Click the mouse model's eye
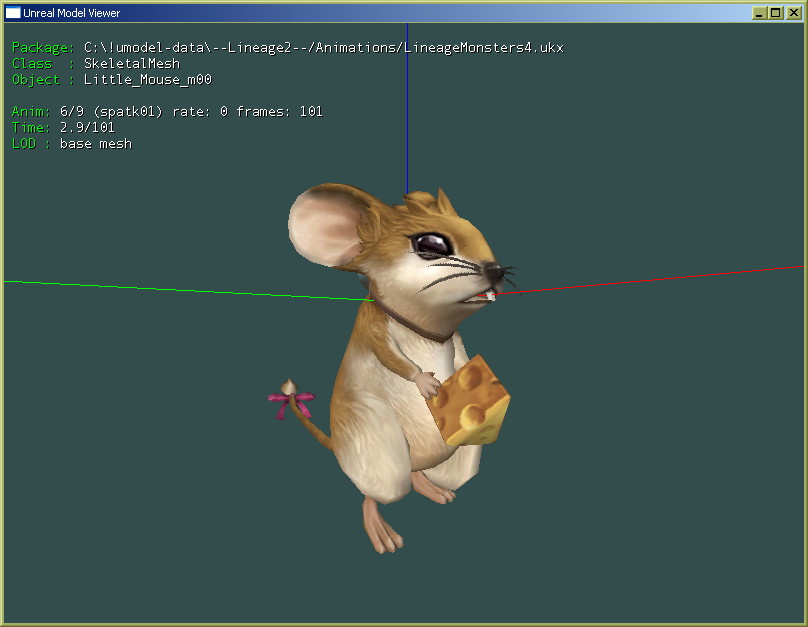Screen dimensions: 808x627 (x=431, y=245)
